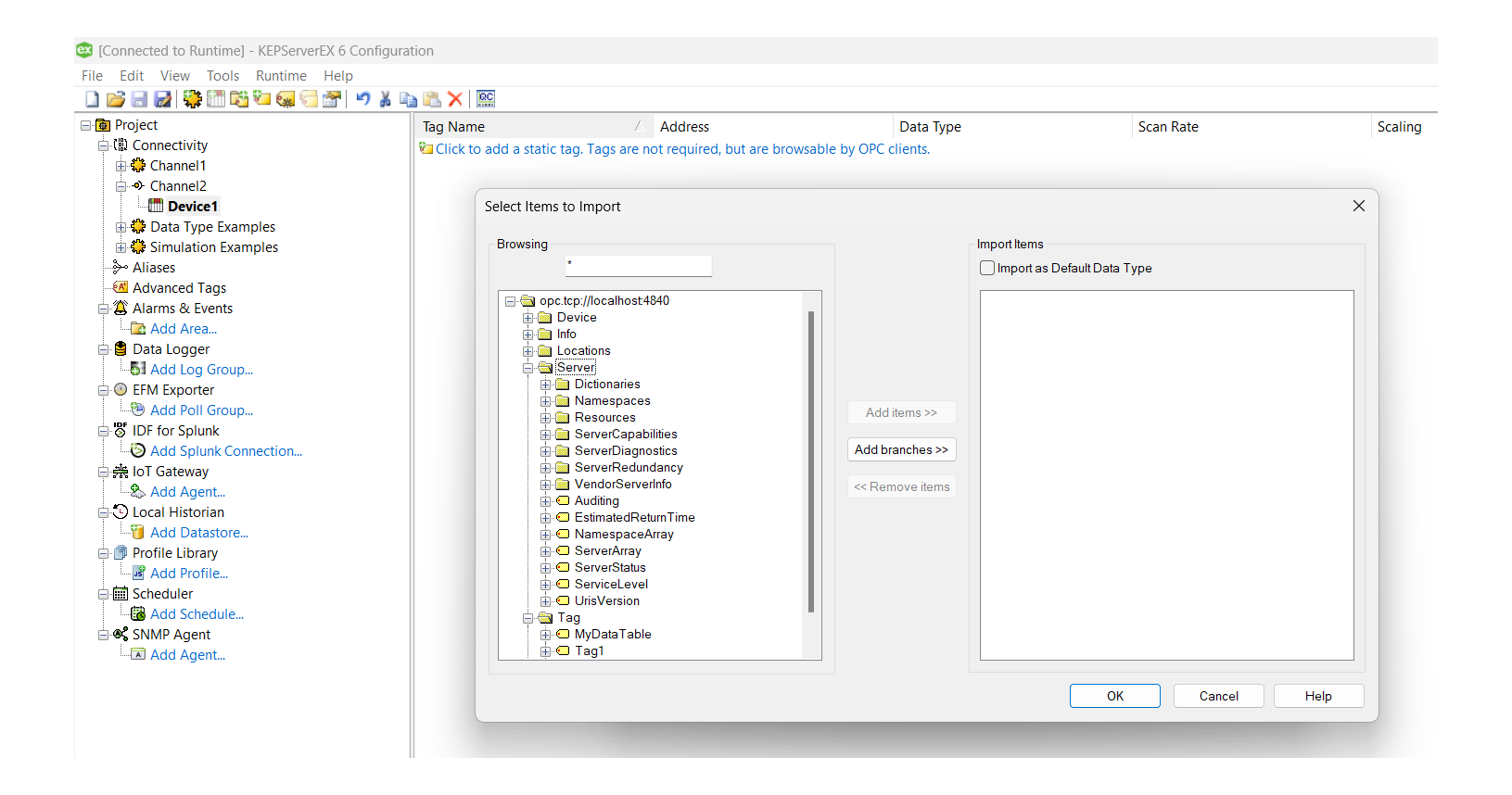Open the Tools menu

click(x=222, y=76)
